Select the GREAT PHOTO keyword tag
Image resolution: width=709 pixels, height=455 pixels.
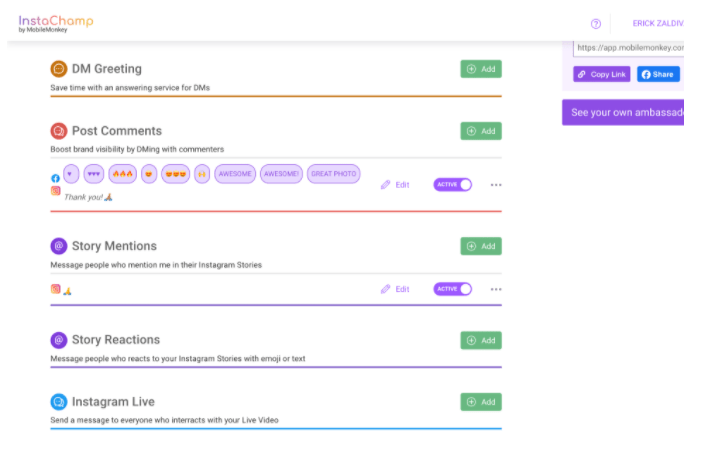point(334,174)
